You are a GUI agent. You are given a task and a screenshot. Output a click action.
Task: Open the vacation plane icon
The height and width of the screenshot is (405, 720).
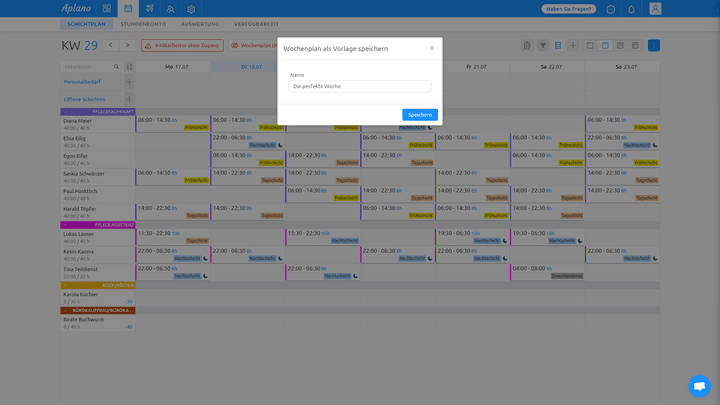[149, 9]
